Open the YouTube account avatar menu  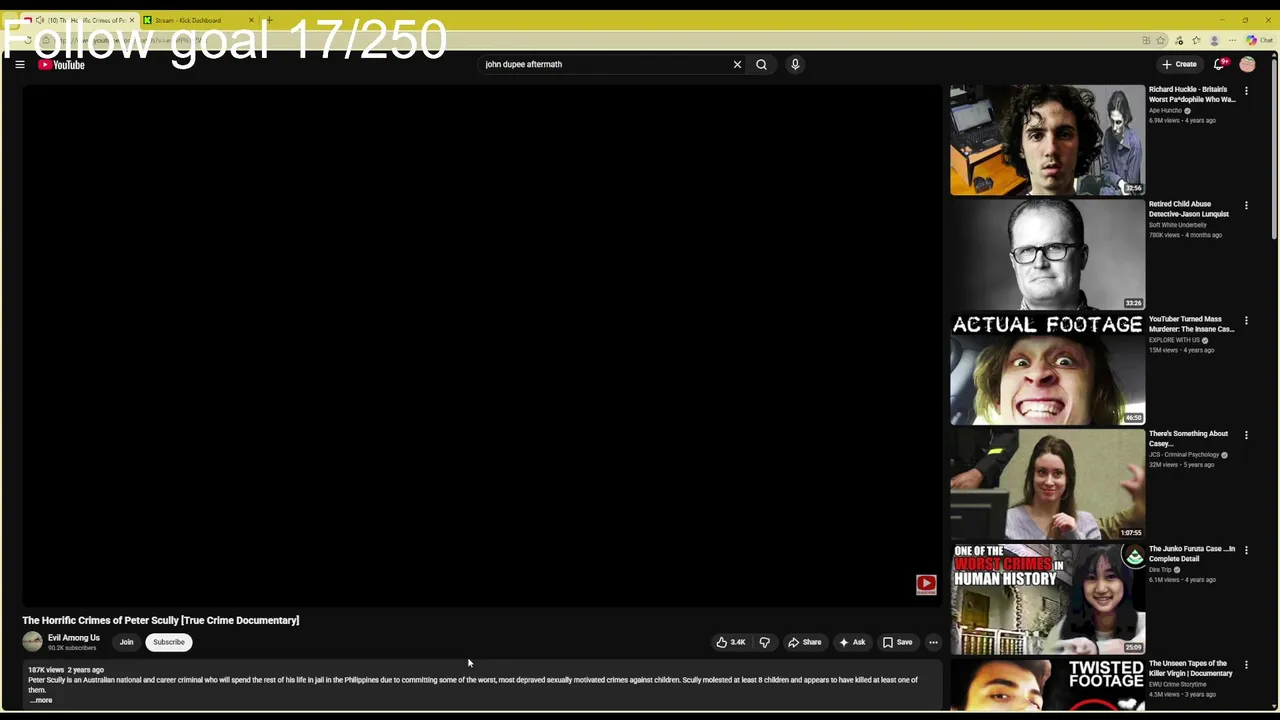point(1247,64)
